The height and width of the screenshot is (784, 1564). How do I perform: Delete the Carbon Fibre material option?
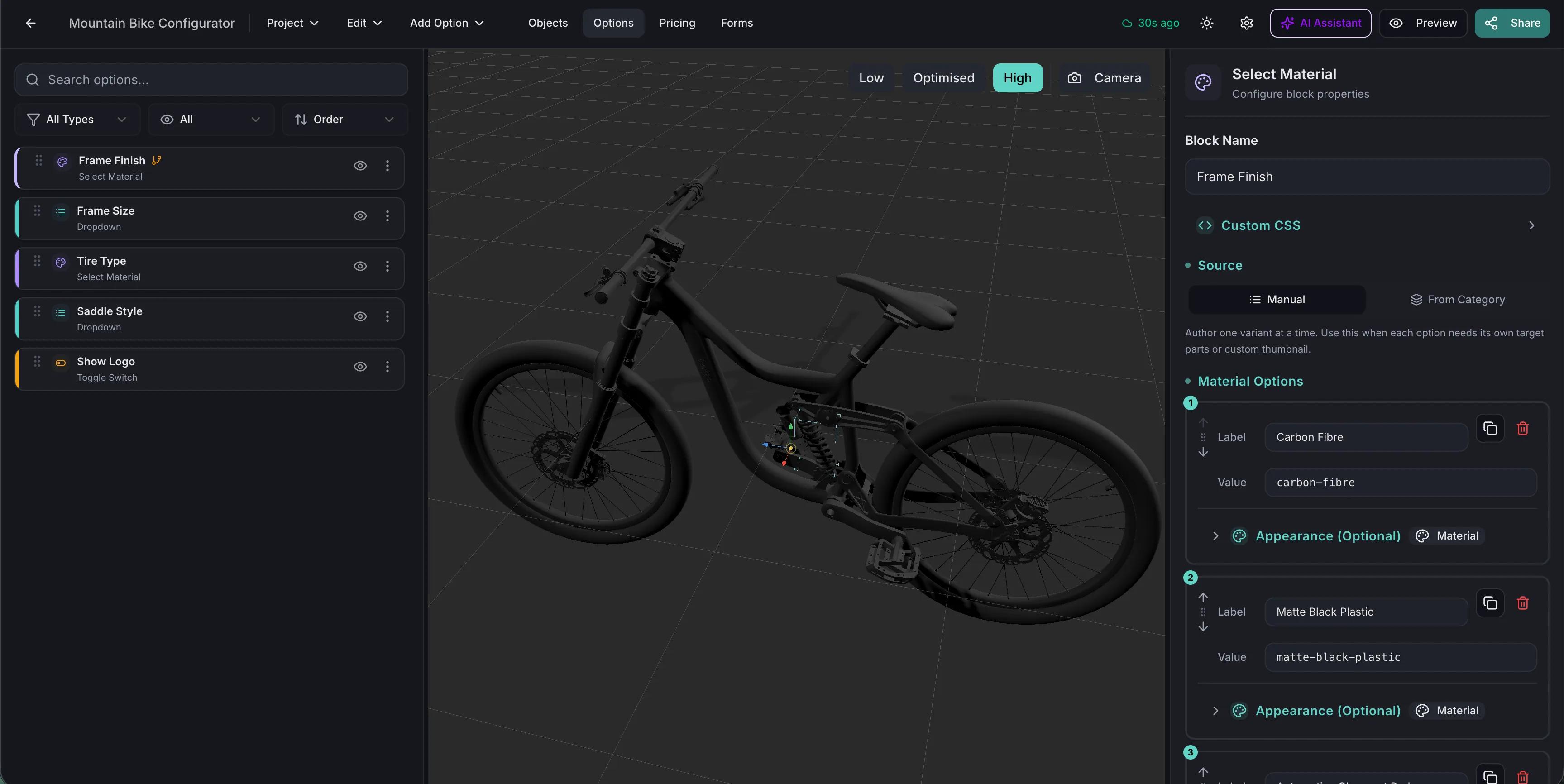(1523, 428)
